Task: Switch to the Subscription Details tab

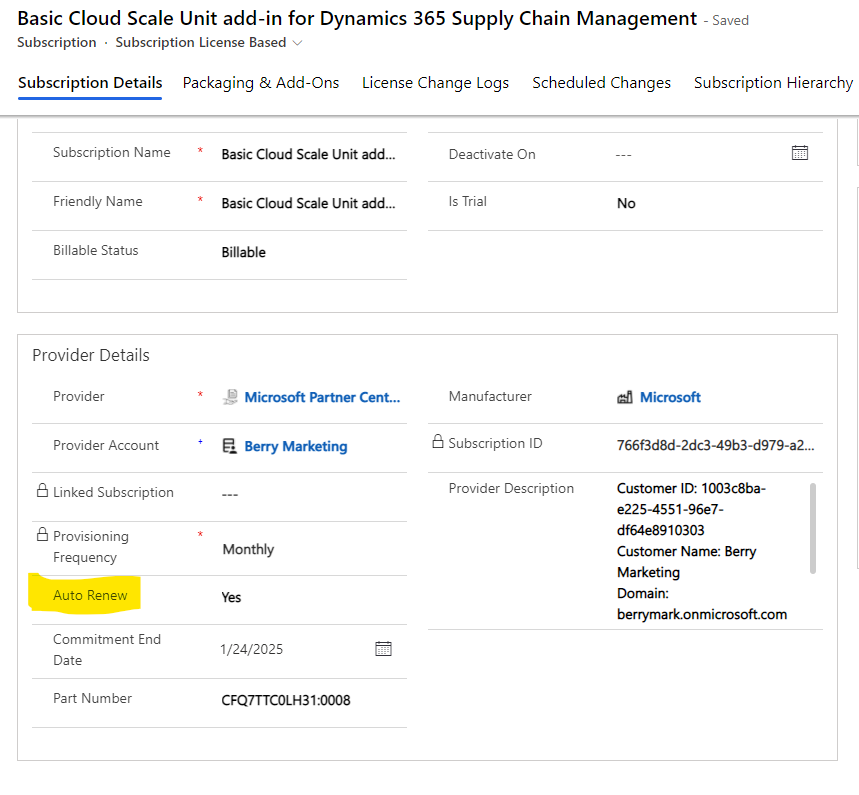Action: 90,83
